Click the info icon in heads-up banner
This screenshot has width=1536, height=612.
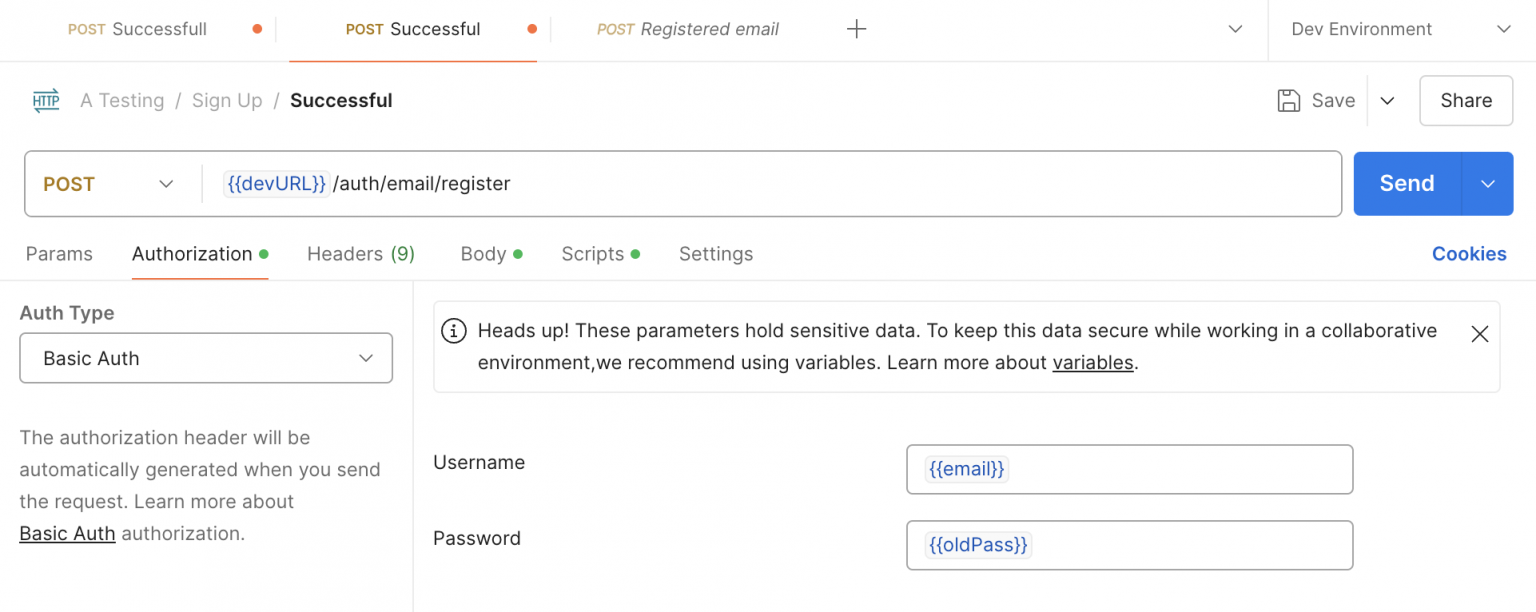[x=454, y=331]
